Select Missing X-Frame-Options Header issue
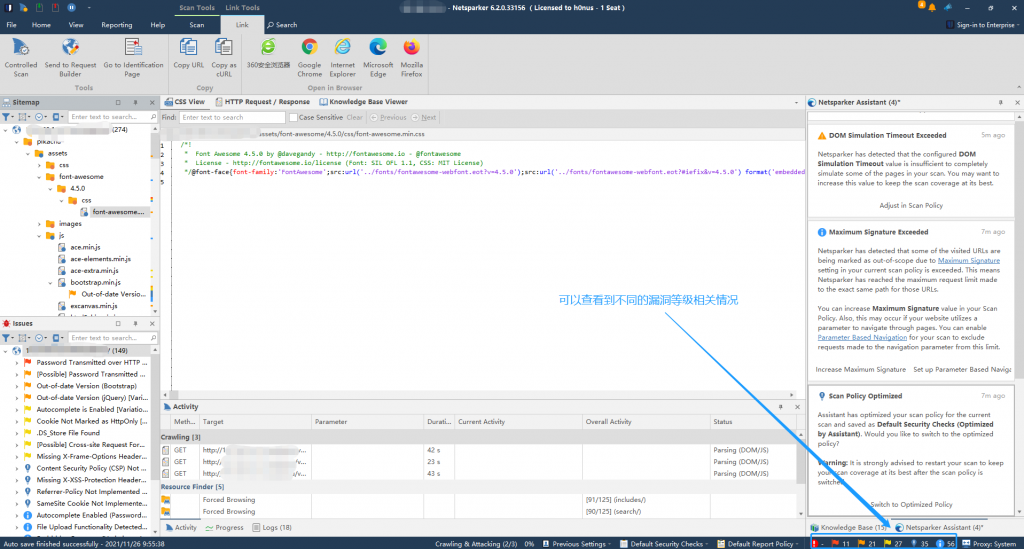Viewport: 1024px width, 549px height. pyautogui.click(x=91, y=456)
